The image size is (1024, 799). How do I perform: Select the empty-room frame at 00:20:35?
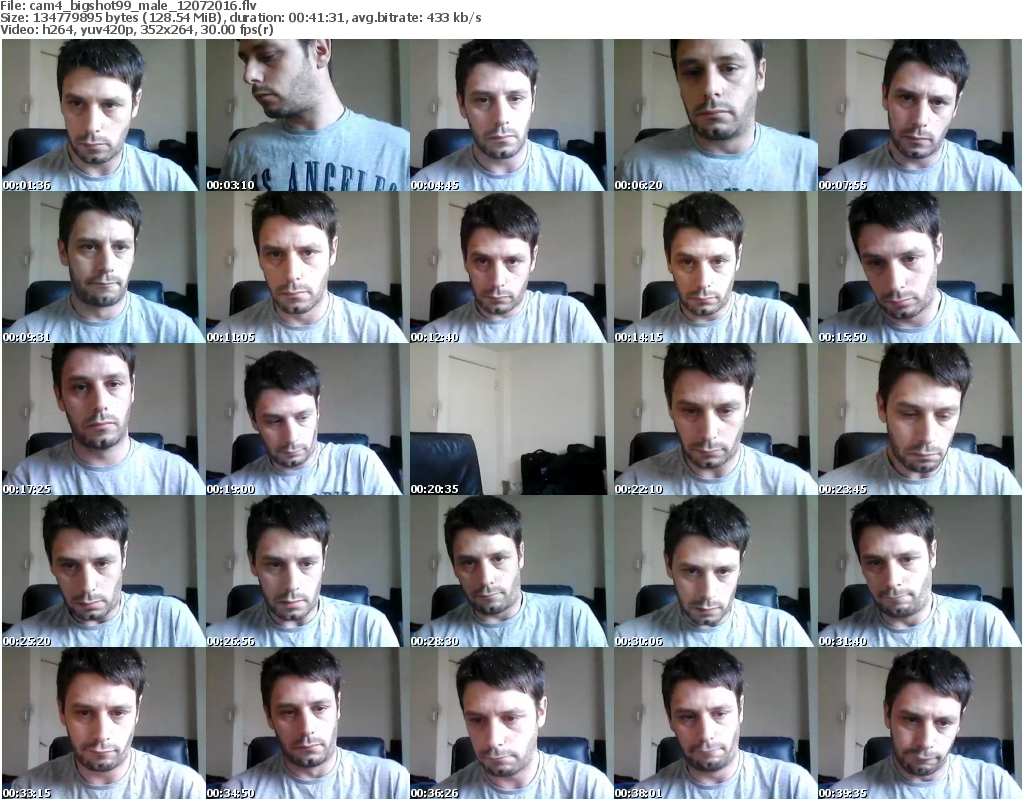[511, 419]
